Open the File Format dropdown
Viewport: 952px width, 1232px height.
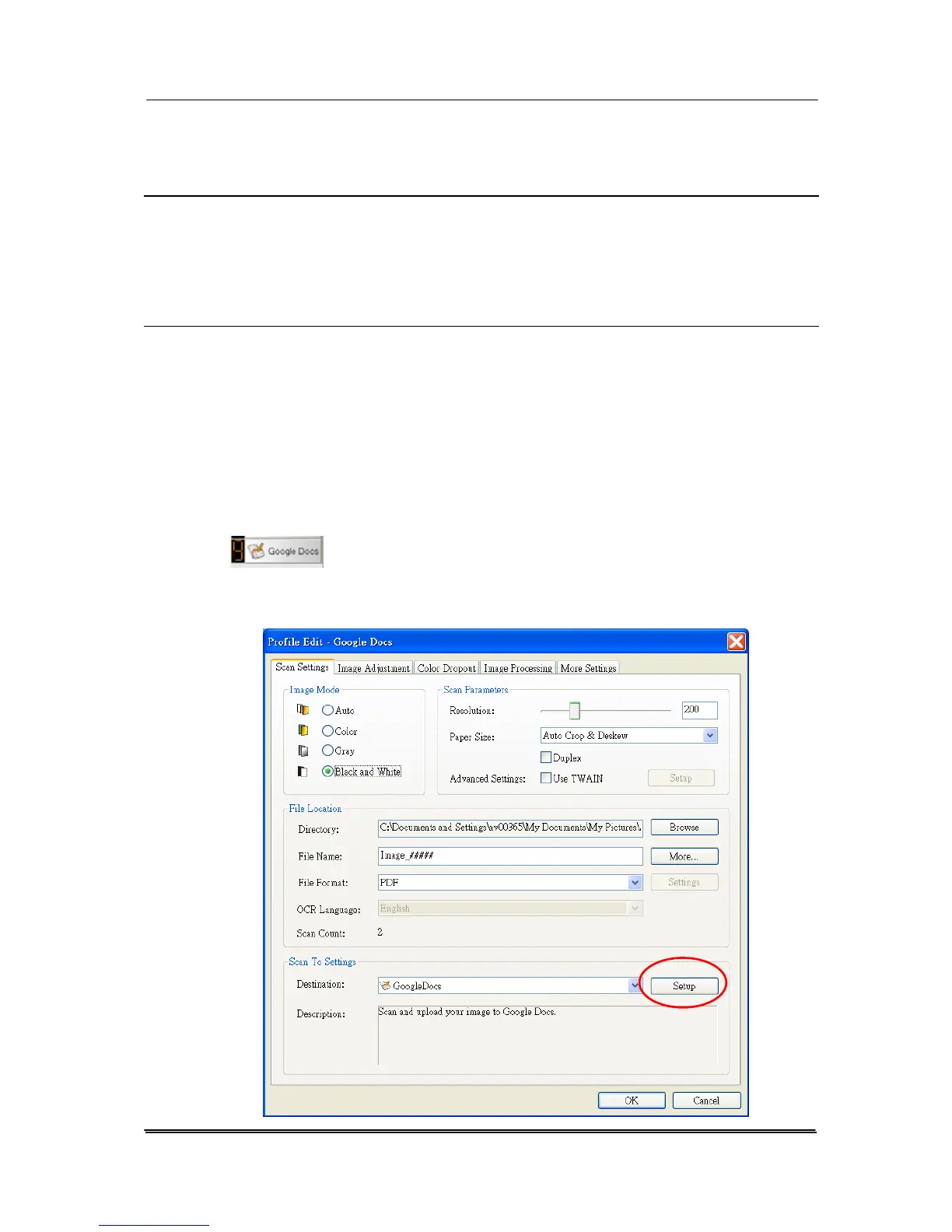(x=635, y=882)
